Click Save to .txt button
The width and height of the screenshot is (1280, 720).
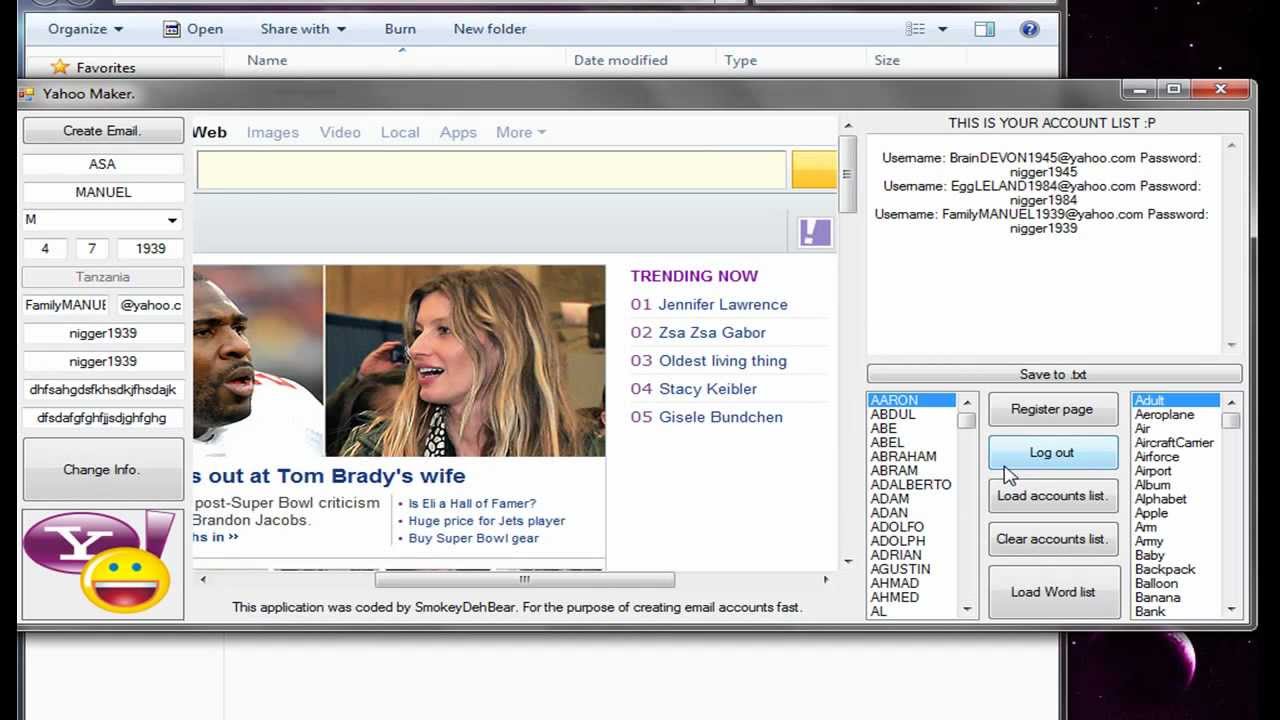[x=1054, y=374]
